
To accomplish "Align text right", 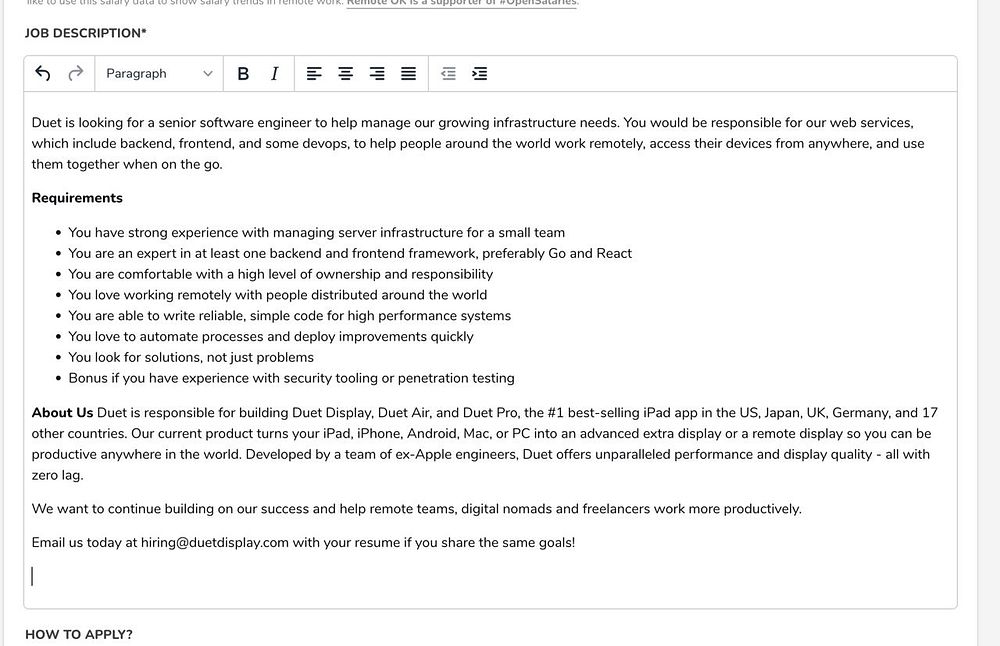I will pyautogui.click(x=377, y=73).
